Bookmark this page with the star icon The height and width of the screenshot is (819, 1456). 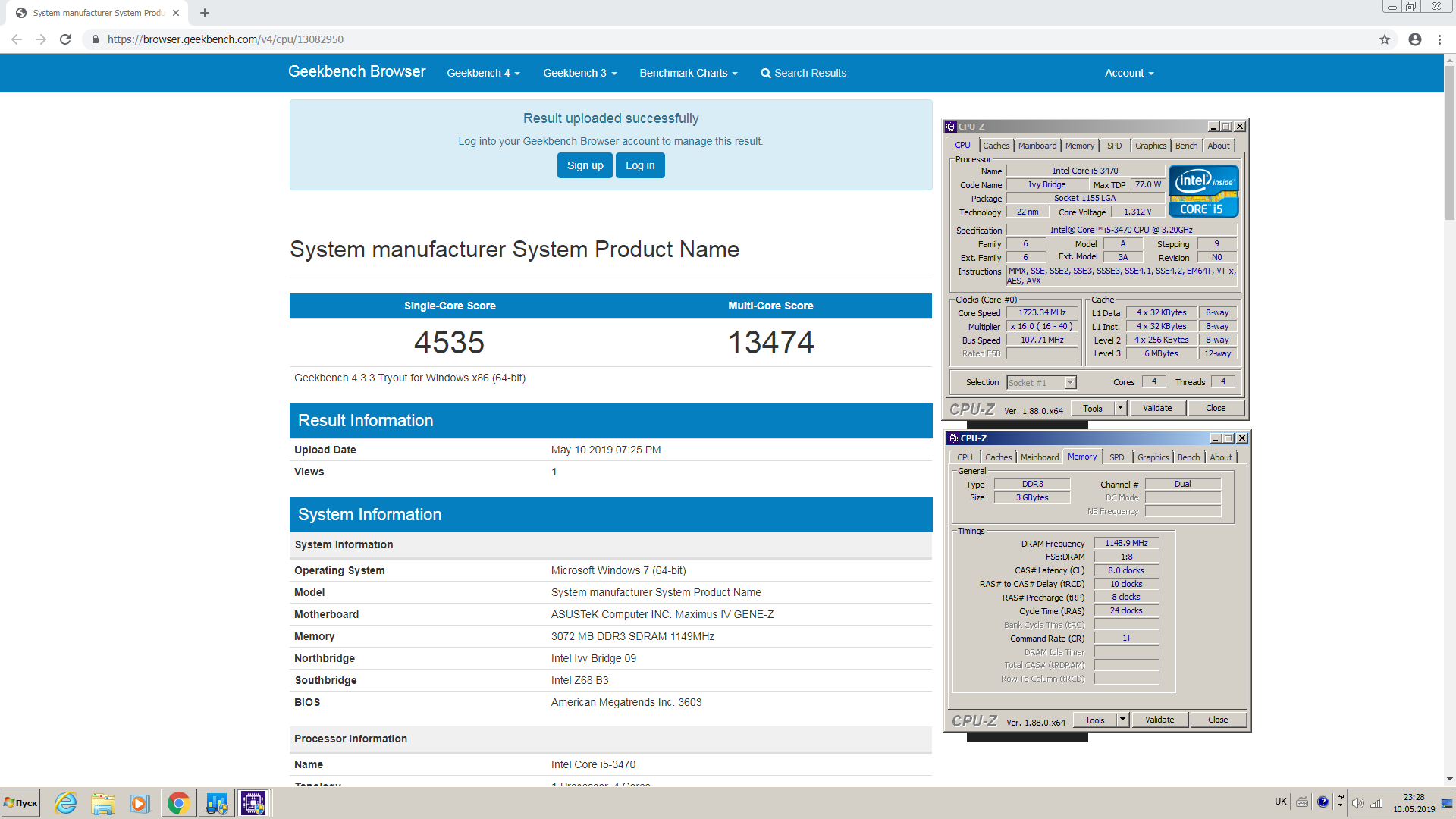point(1385,39)
